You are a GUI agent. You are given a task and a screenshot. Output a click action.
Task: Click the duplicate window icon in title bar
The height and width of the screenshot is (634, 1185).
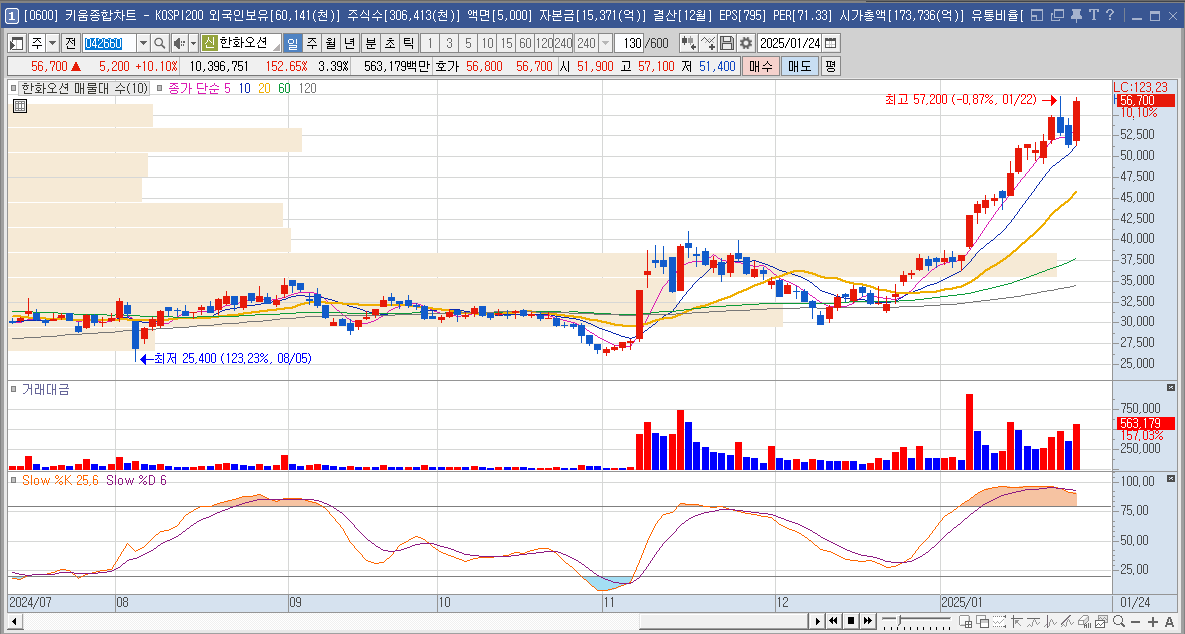tap(1057, 14)
